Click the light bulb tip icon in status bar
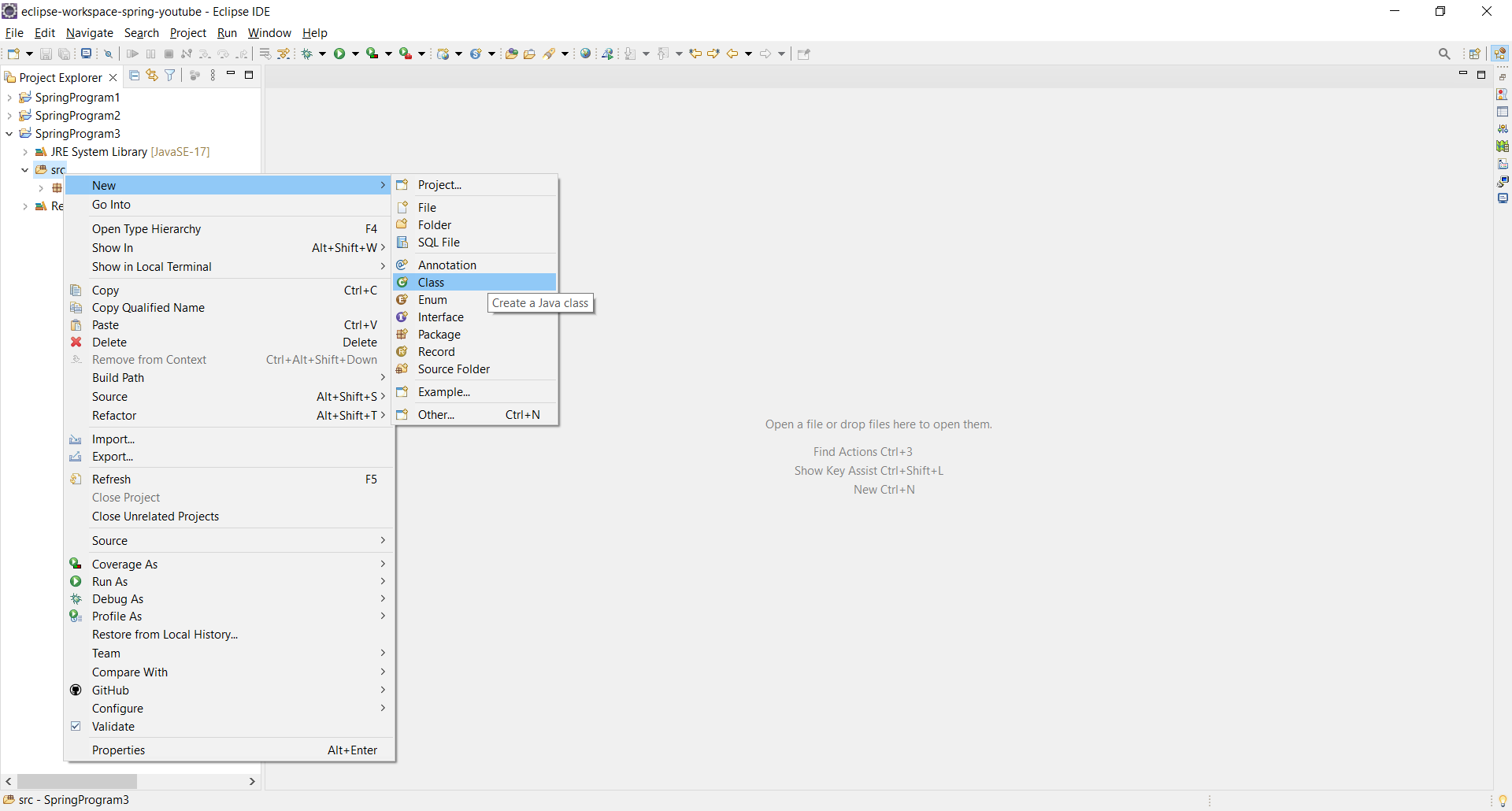1512x811 pixels. (x=1503, y=801)
